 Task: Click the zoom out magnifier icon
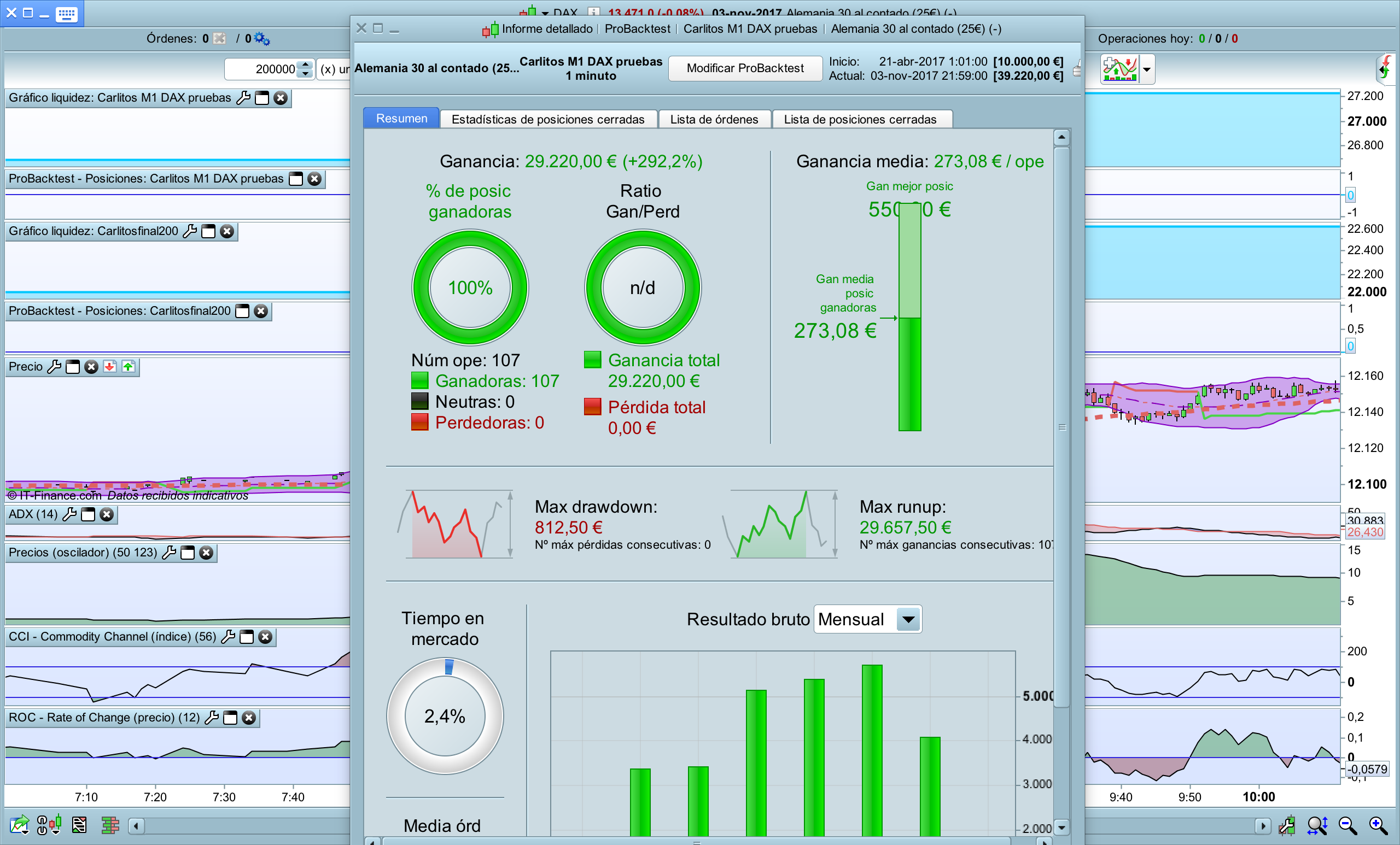pos(1347,826)
